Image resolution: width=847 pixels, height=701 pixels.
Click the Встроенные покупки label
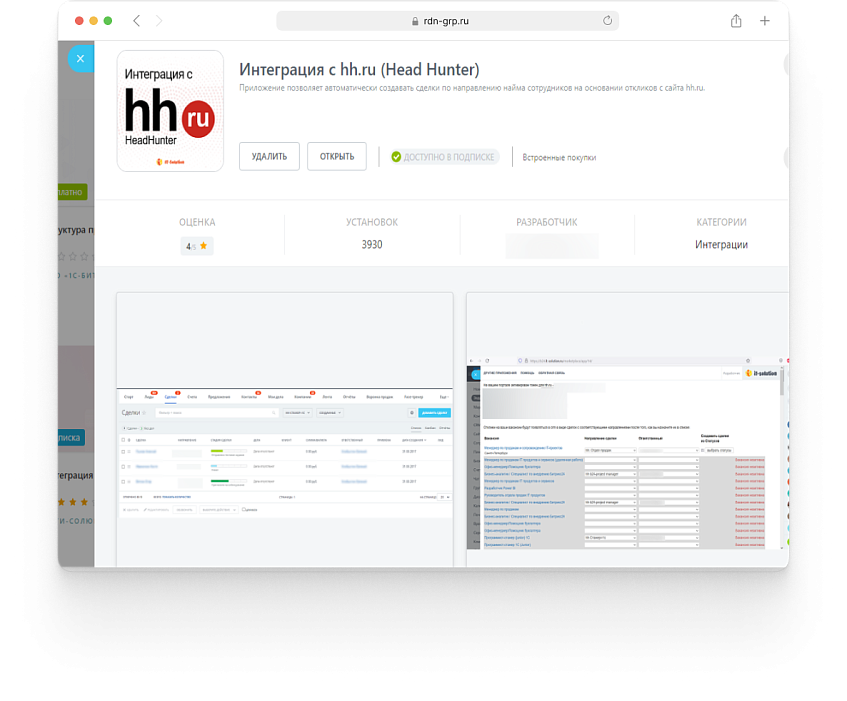(559, 158)
